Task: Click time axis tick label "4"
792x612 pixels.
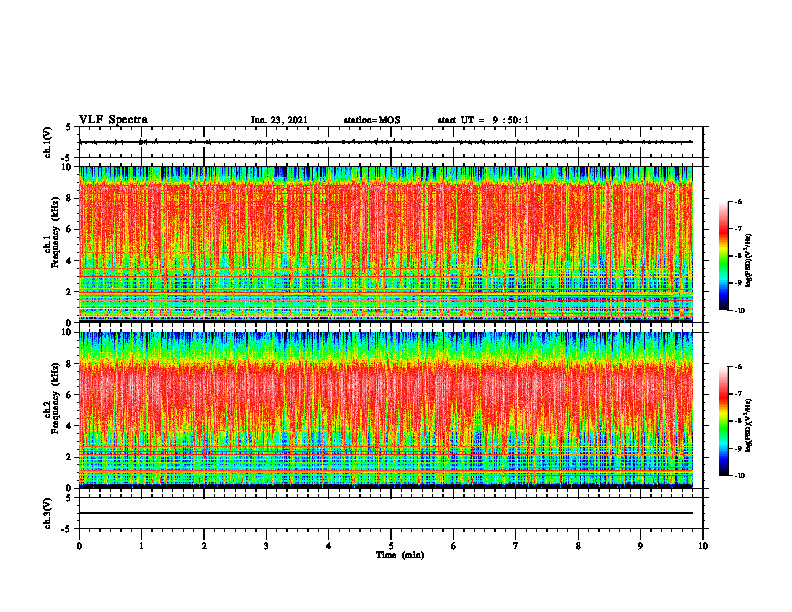Action: point(328,546)
